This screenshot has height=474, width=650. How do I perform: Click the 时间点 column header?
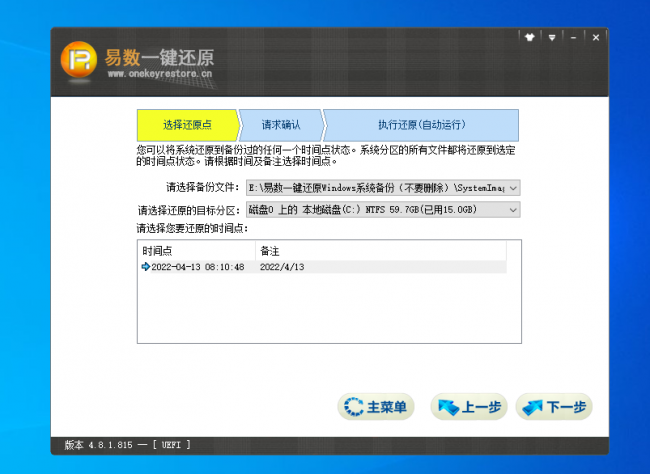196,251
